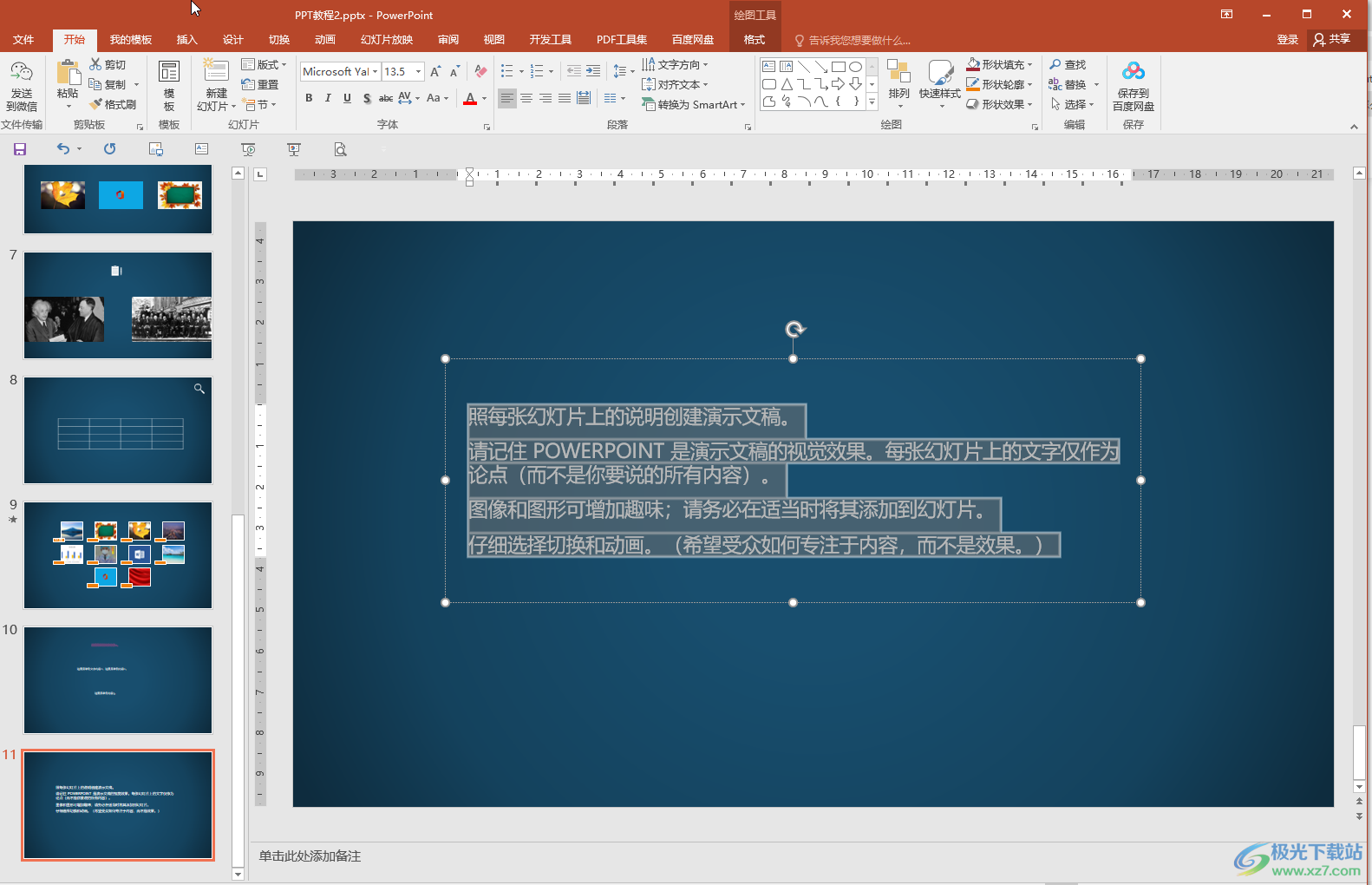
Task: Align text left
Action: [x=507, y=98]
